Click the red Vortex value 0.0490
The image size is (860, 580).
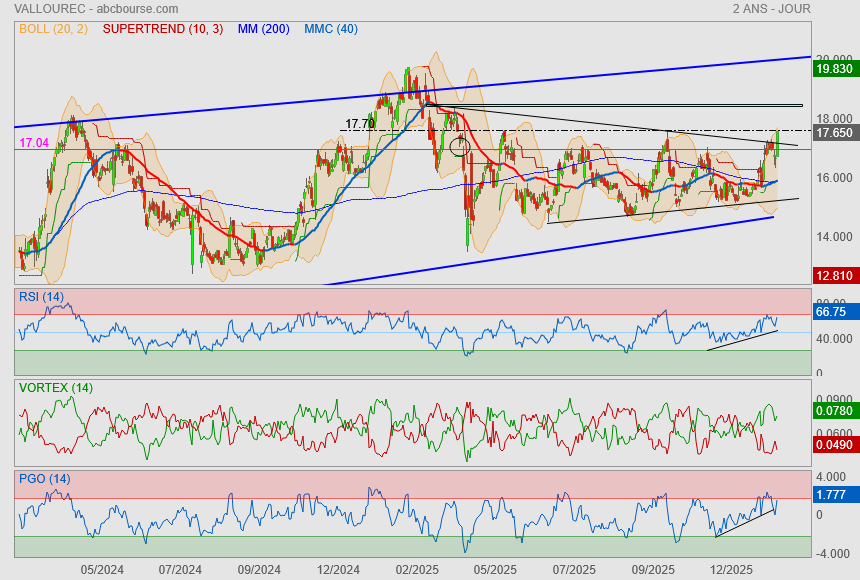[834, 446]
